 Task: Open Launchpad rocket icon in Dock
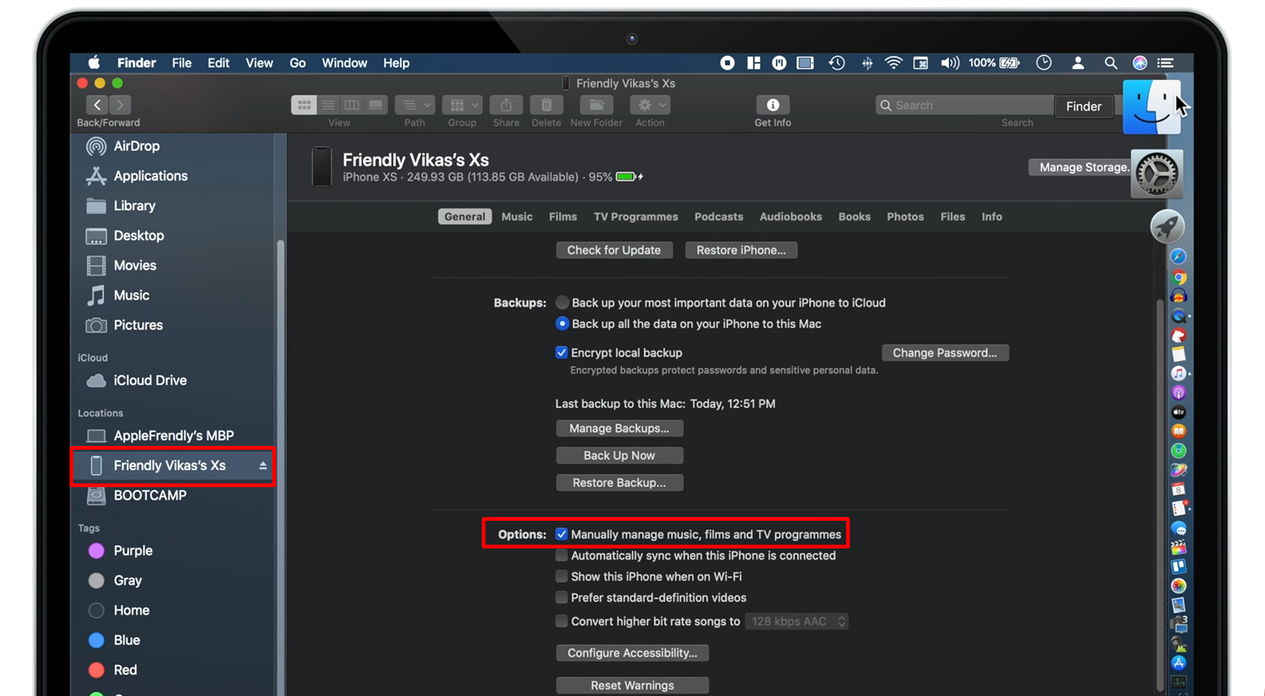pyautogui.click(x=1167, y=227)
